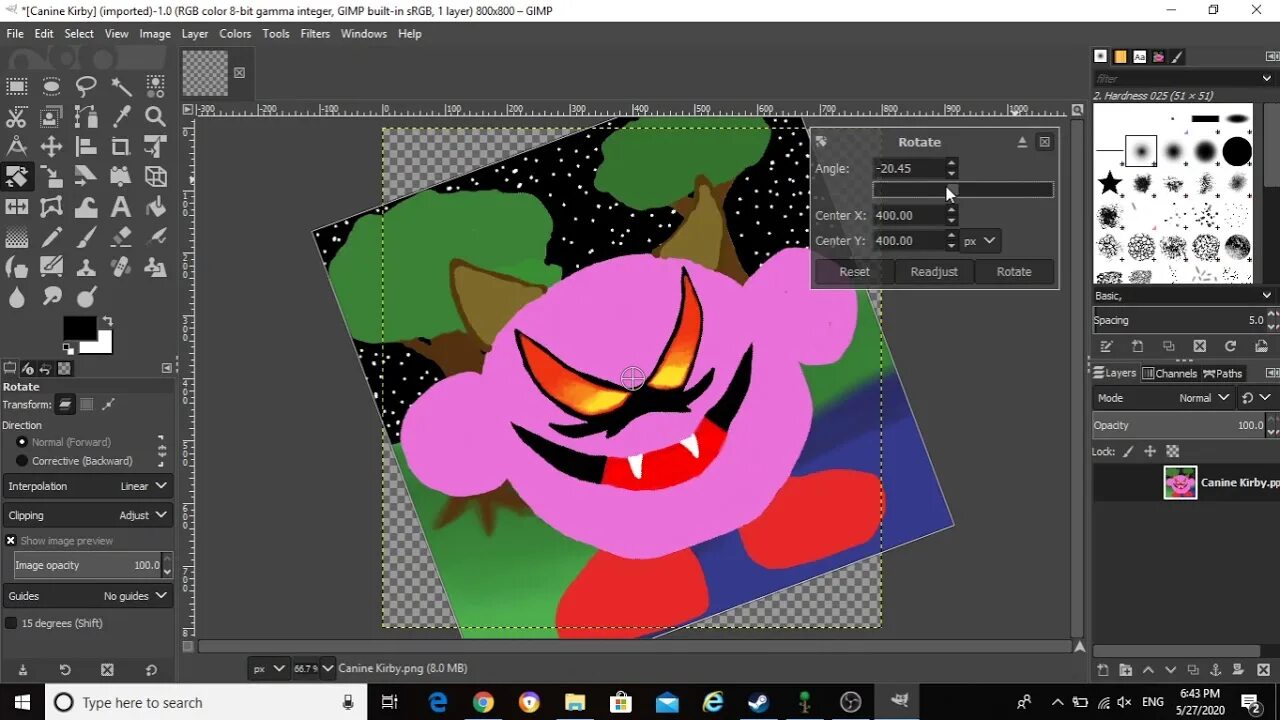This screenshot has width=1280, height=720.
Task: Enable 15 degrees (Shift) constraint
Action: tap(11, 623)
